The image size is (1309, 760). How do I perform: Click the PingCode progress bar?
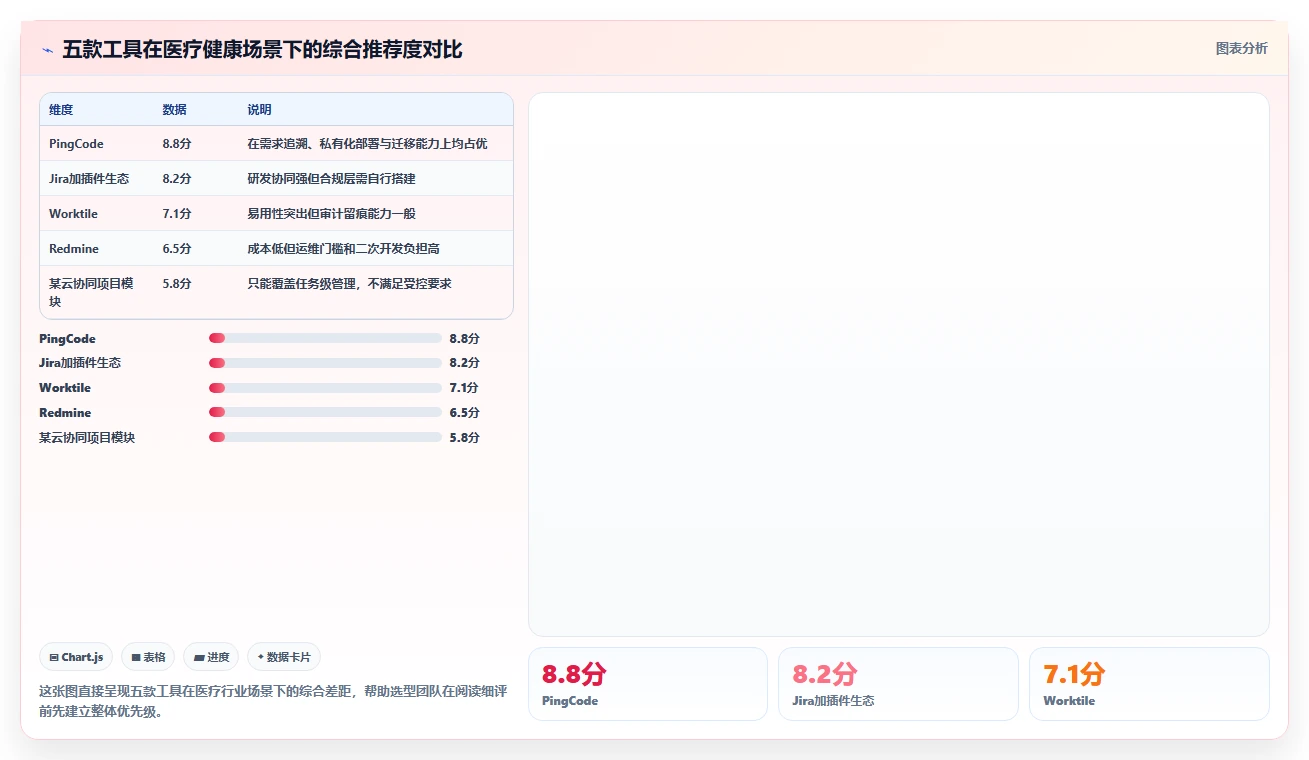tap(325, 338)
